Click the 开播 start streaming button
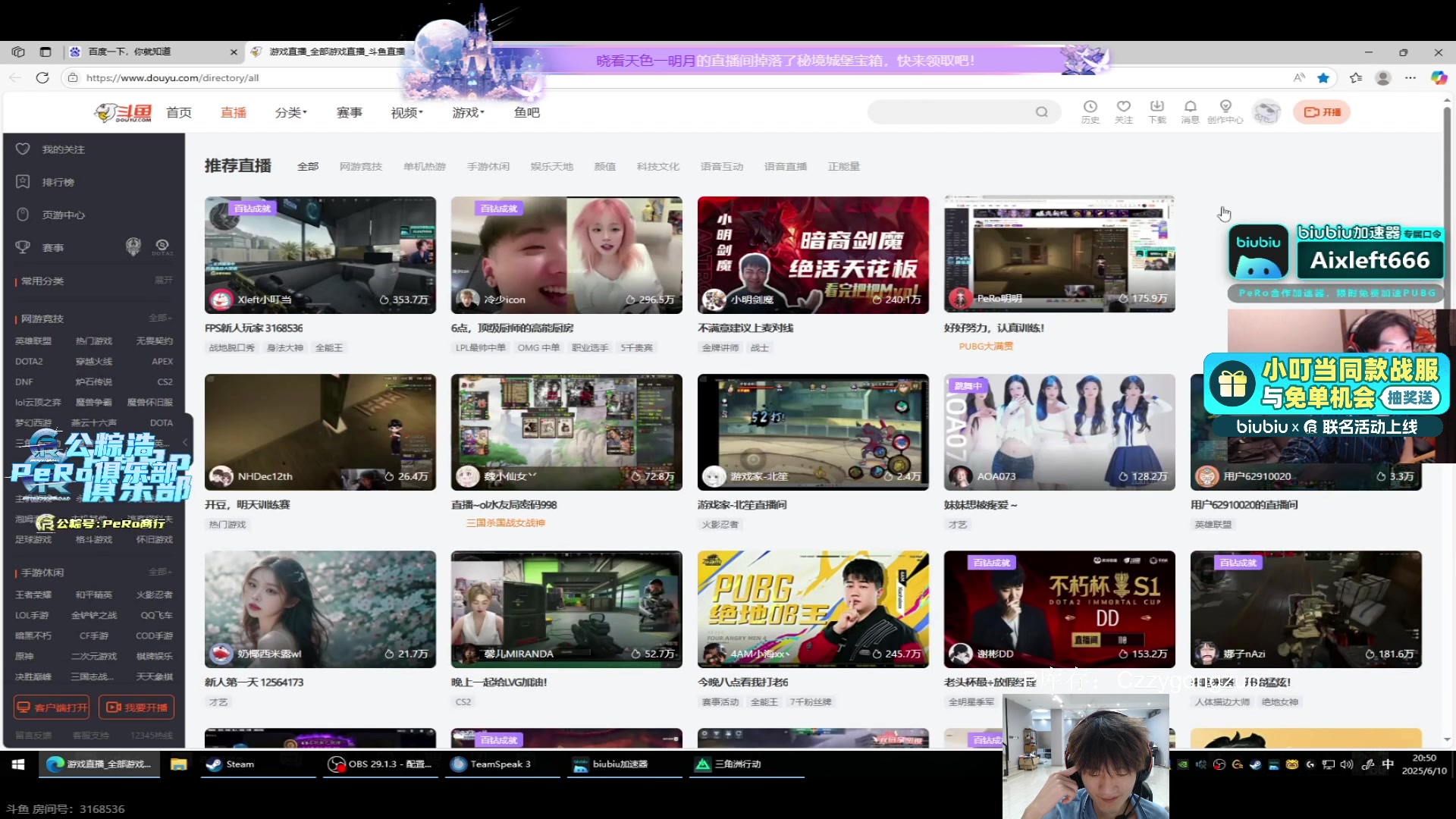This screenshot has width=1456, height=819. (1322, 112)
